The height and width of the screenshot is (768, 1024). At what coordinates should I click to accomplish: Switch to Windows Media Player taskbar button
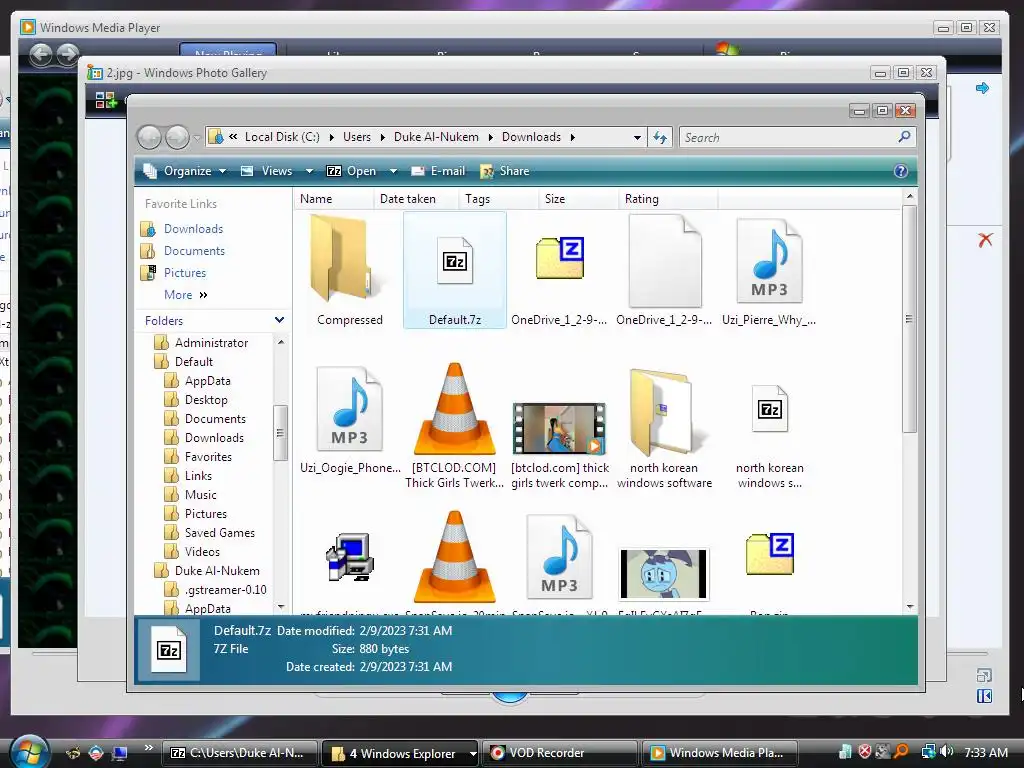click(722, 753)
